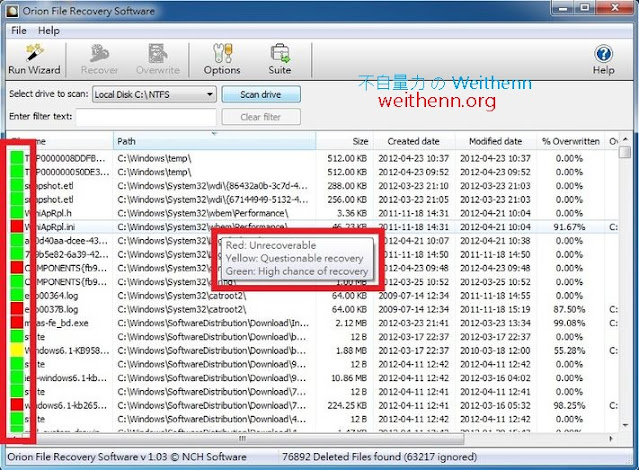
Task: Select the mpas-fe_bd.exe file row
Action: click(x=312, y=323)
